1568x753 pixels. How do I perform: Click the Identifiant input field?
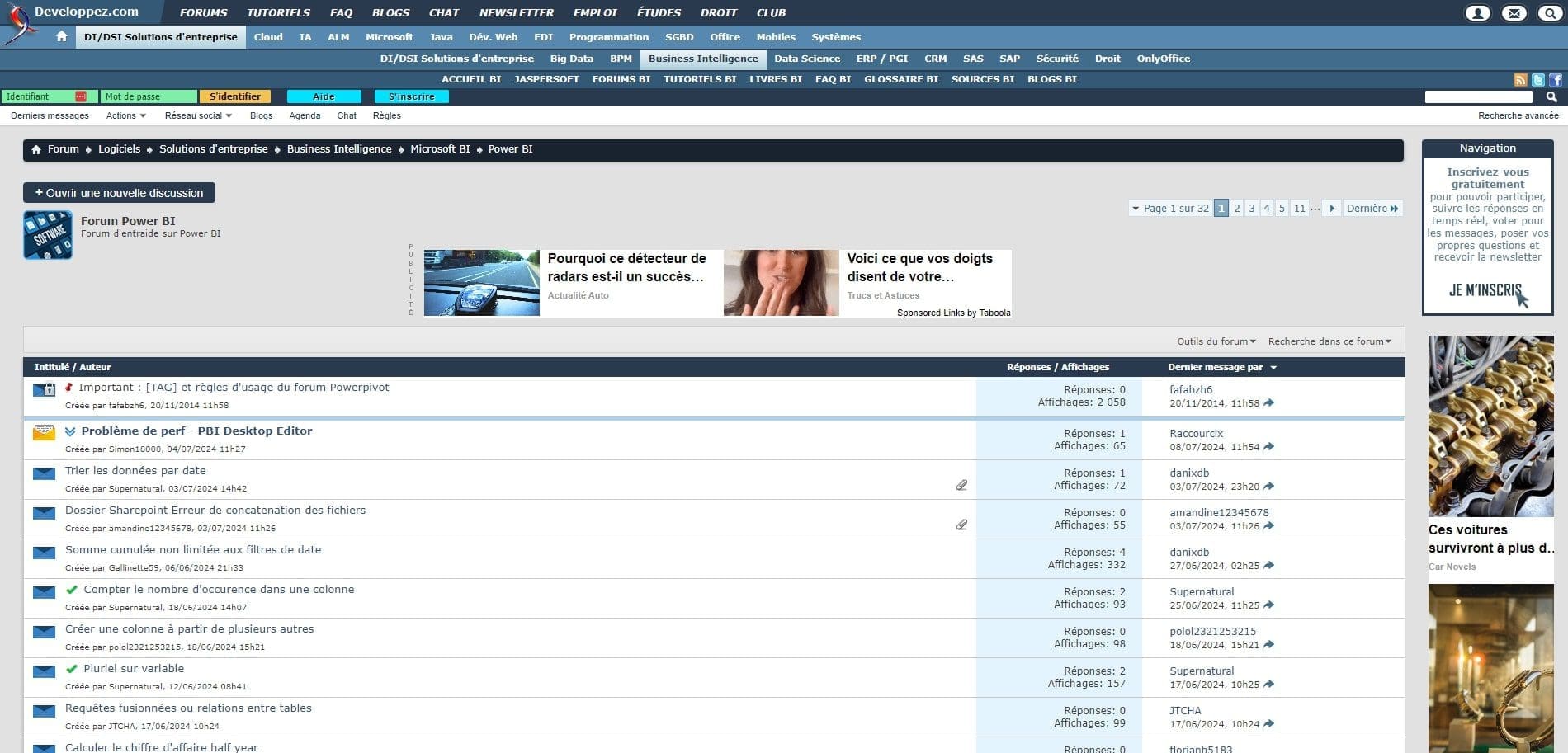(39, 97)
